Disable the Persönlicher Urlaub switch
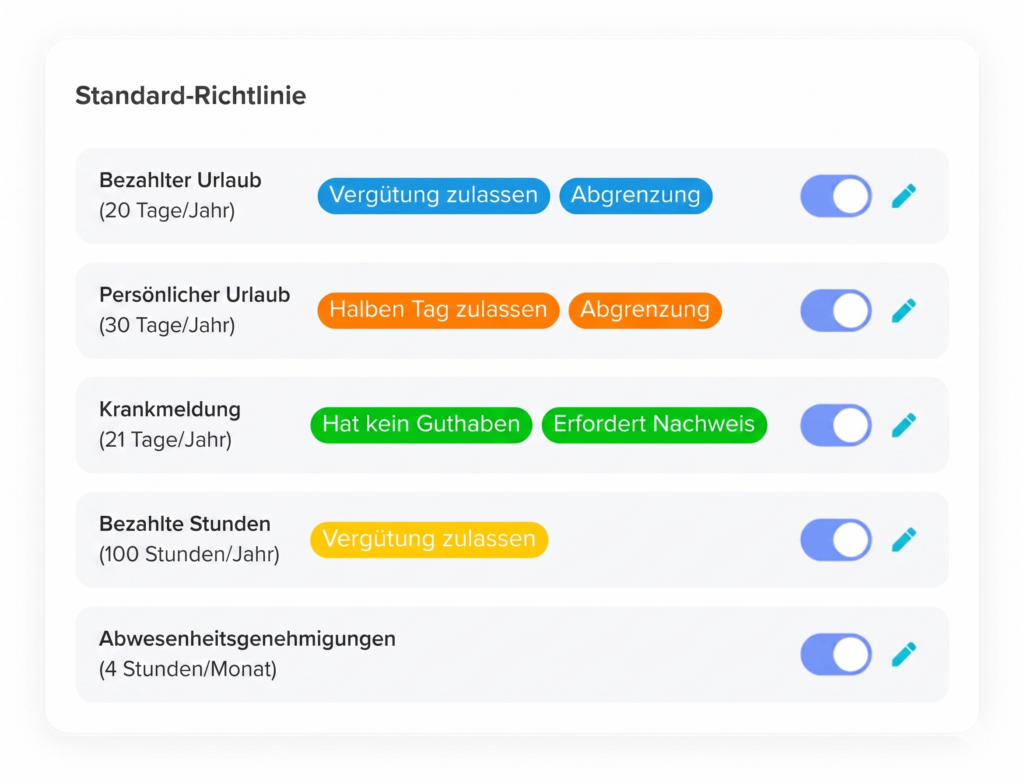This screenshot has width=1024, height=784. [x=836, y=310]
